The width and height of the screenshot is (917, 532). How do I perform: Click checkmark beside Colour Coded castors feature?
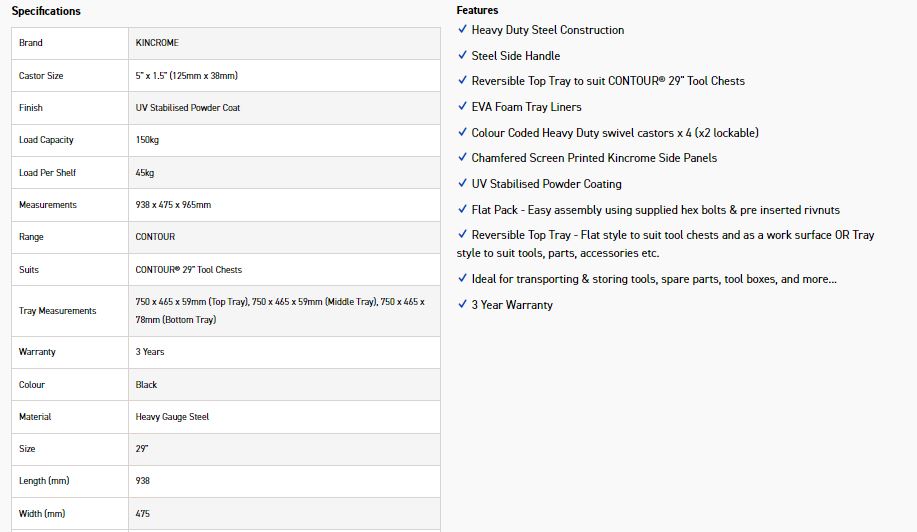(x=462, y=132)
